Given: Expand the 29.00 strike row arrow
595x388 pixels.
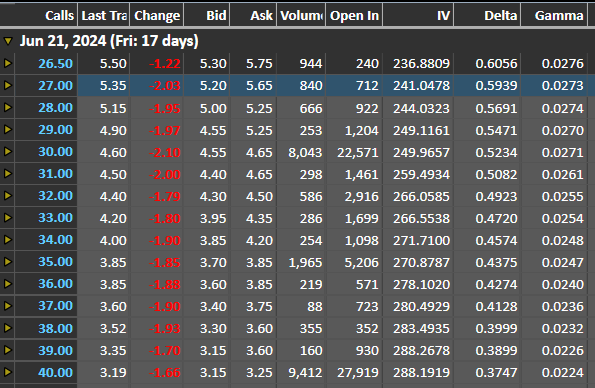Looking at the screenshot, I should coord(8,129).
